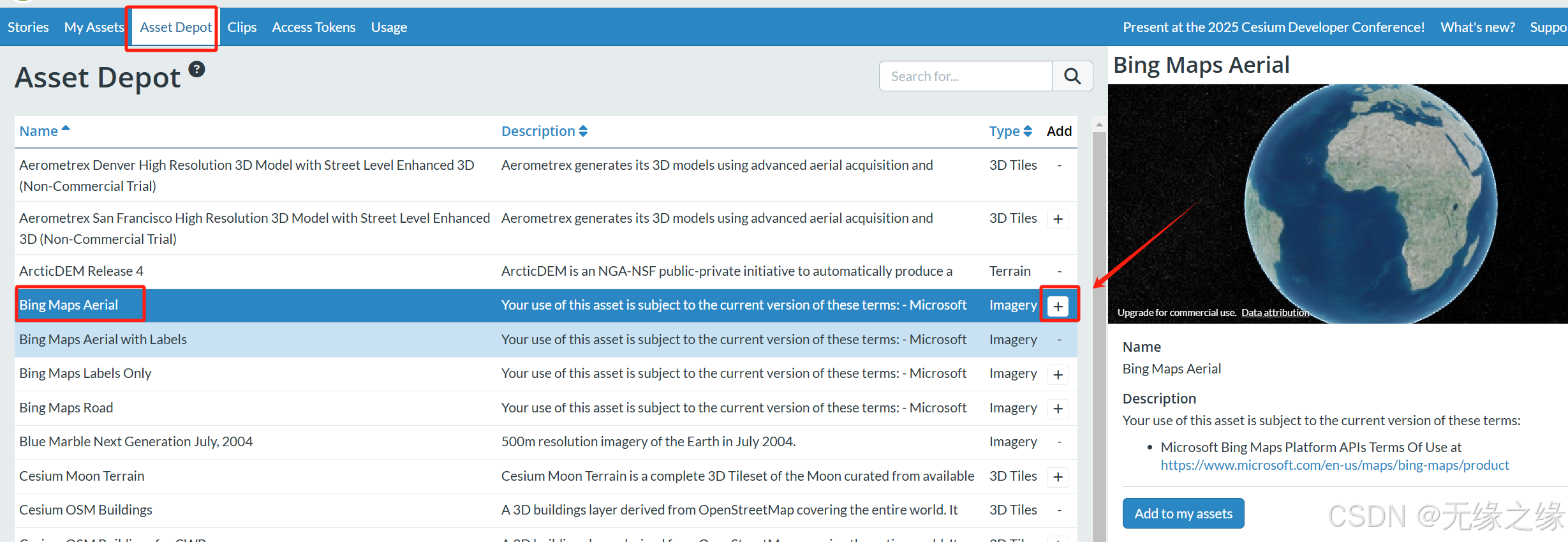This screenshot has width=1568, height=542.
Task: Click the Terrain type cell for ArcticDEM
Action: 1010,271
